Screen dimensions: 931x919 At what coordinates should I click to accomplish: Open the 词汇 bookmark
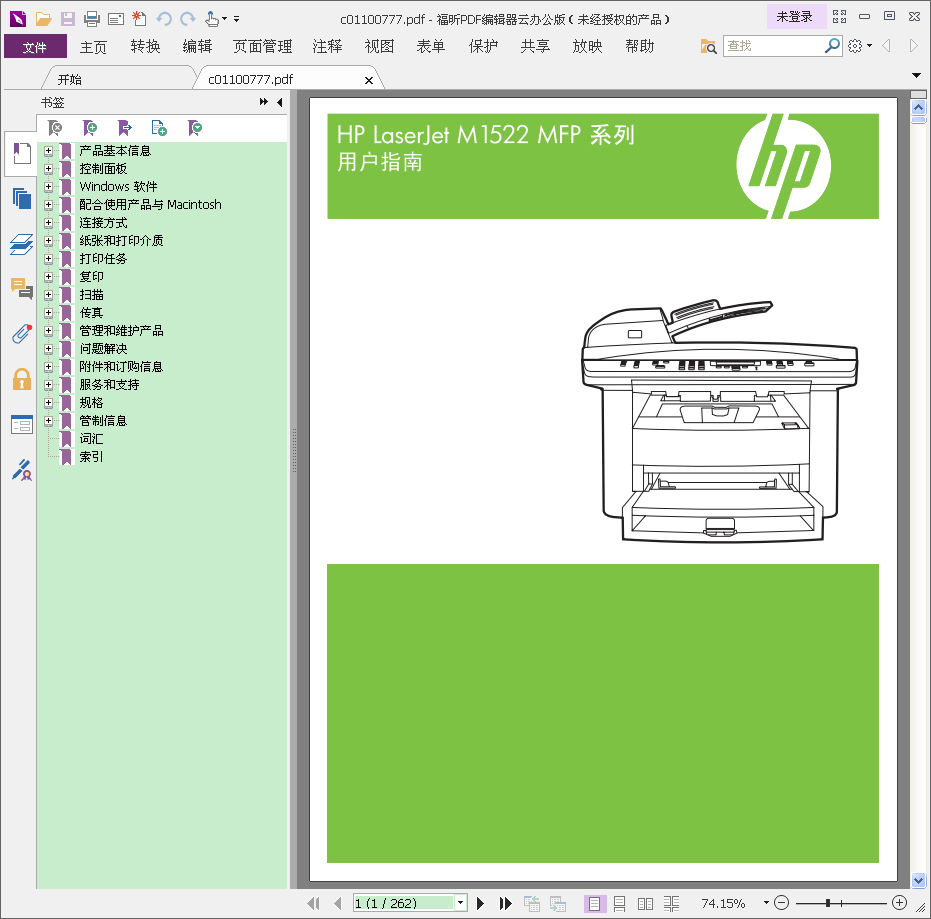click(91, 439)
